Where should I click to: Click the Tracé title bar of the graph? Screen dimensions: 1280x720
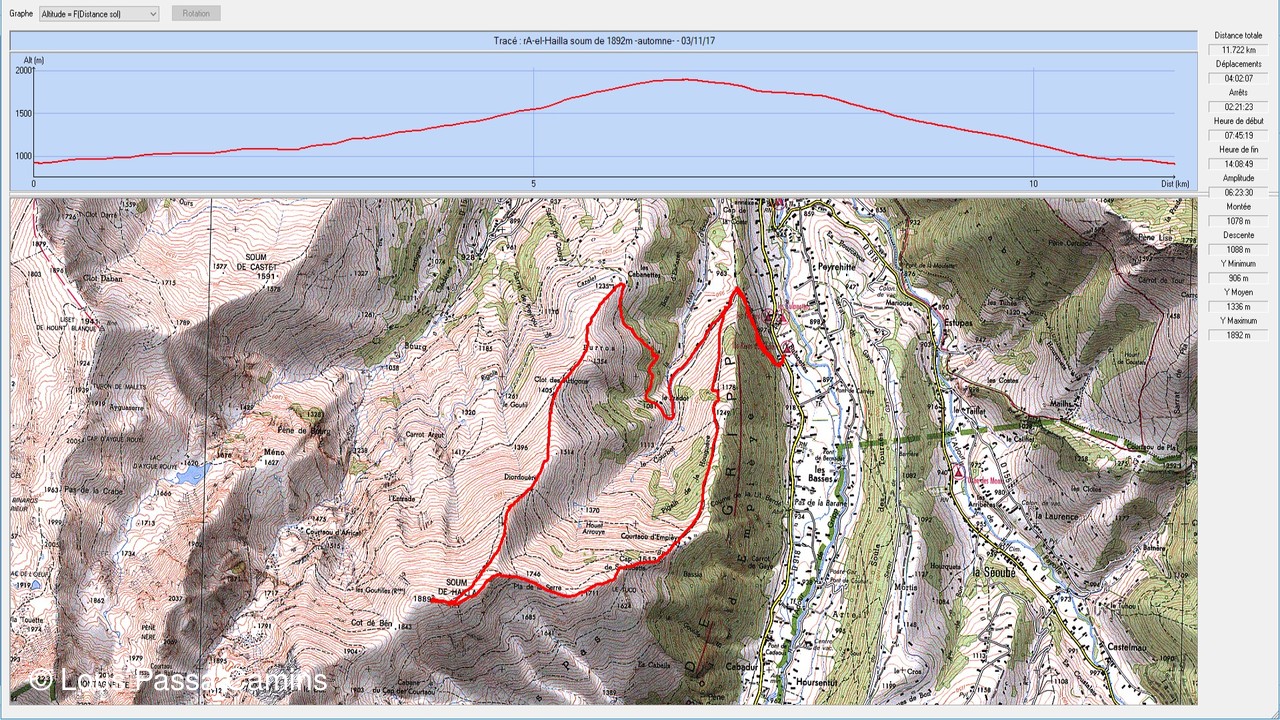point(603,41)
